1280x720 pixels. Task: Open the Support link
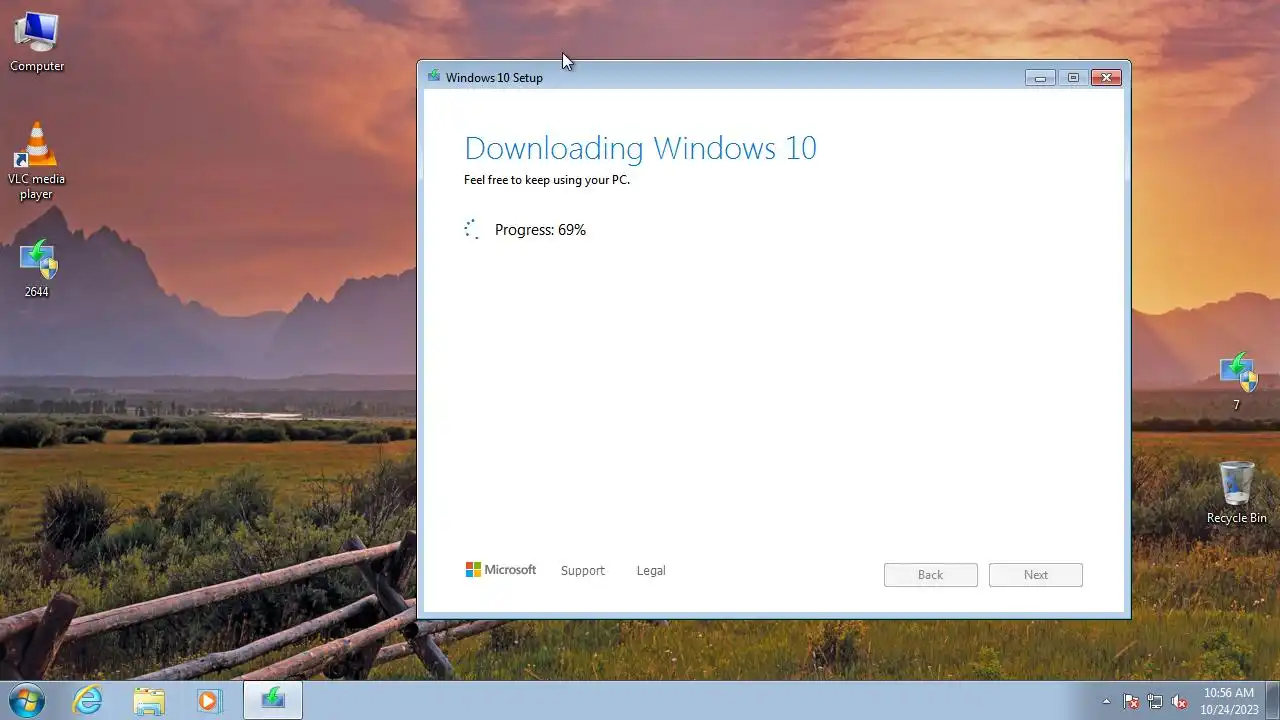pyautogui.click(x=583, y=570)
